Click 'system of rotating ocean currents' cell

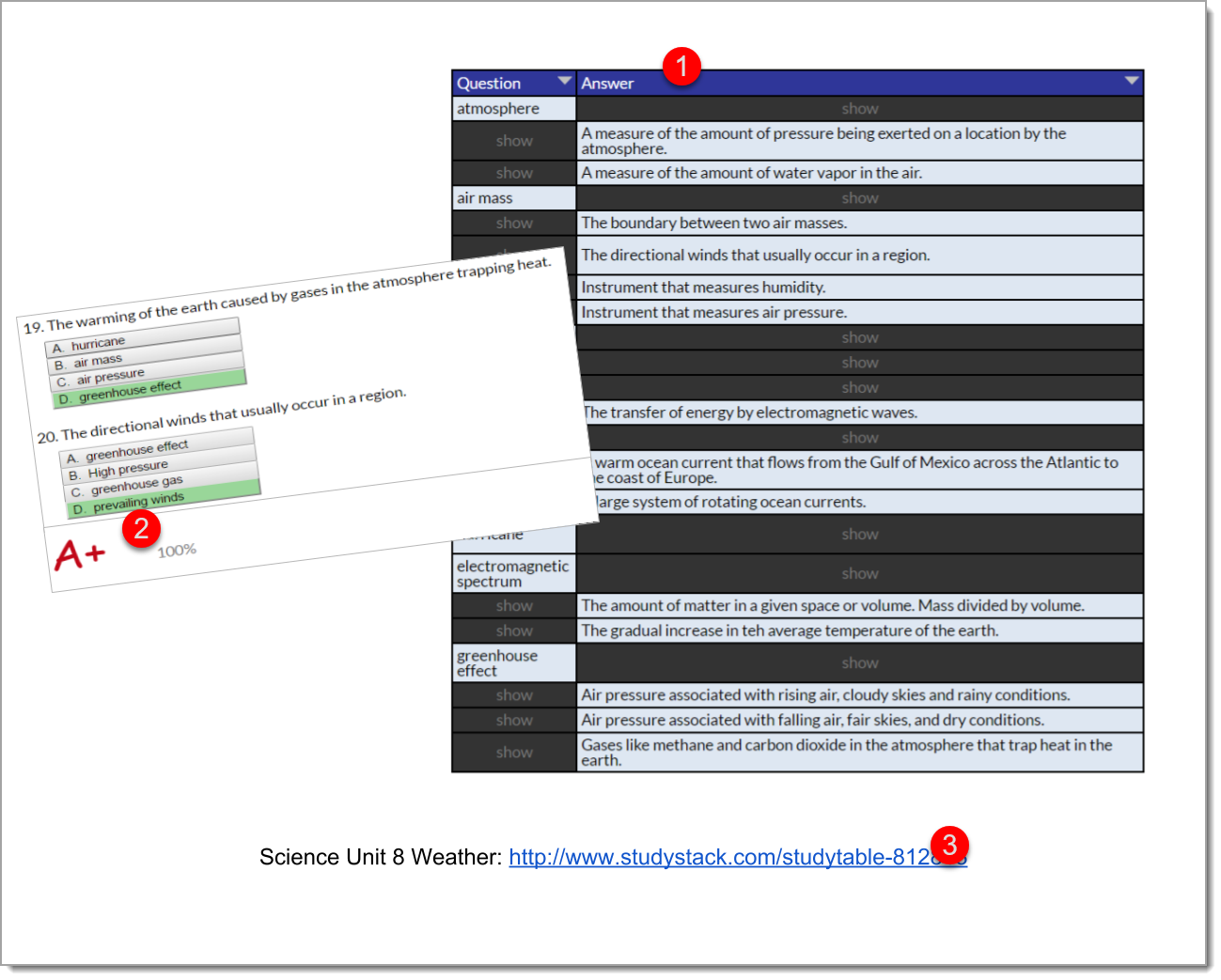coord(869,502)
